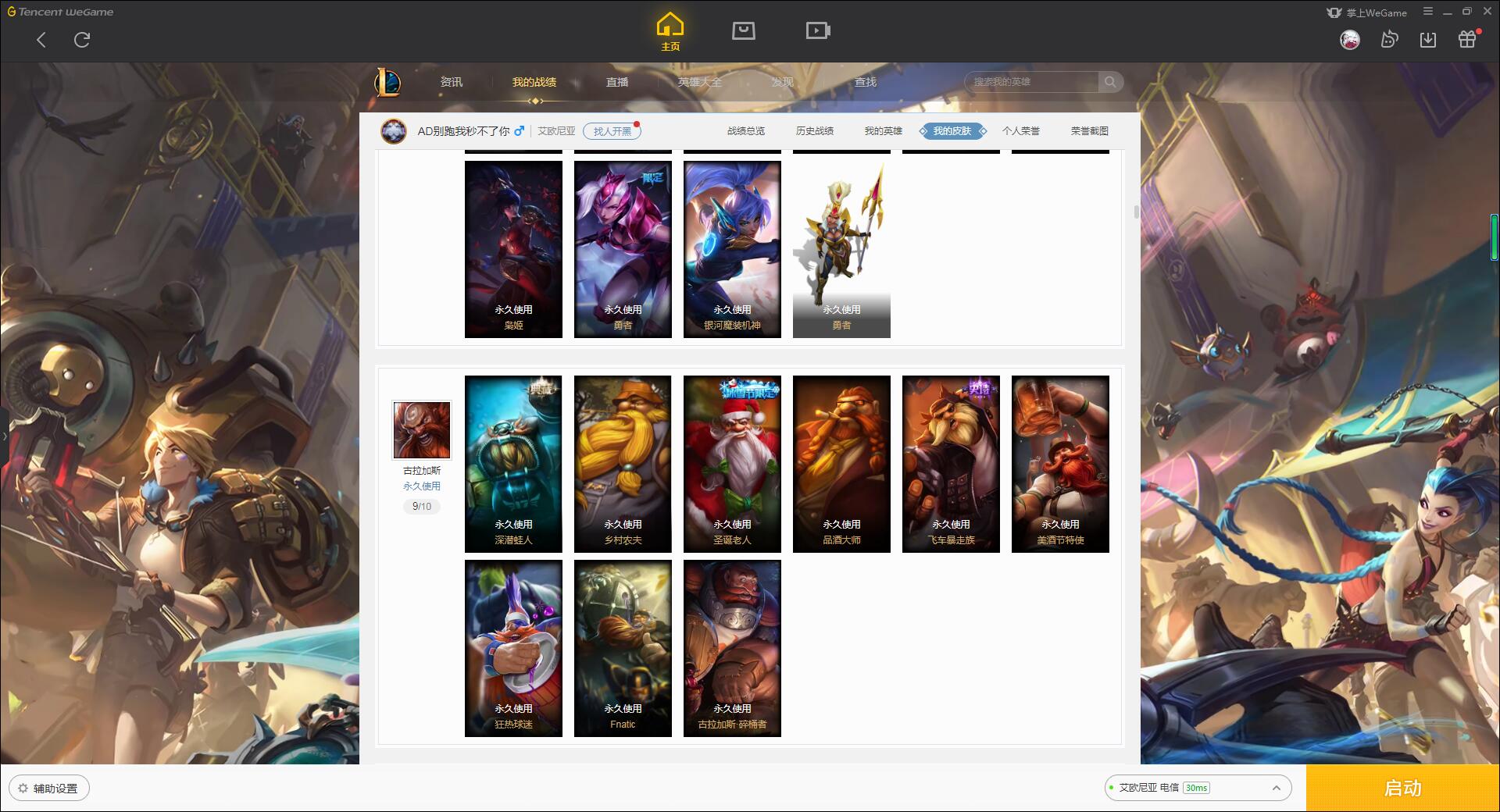This screenshot has height=812, width=1500.
Task: Open the 掌上WeGame mobile link
Action: (1367, 12)
